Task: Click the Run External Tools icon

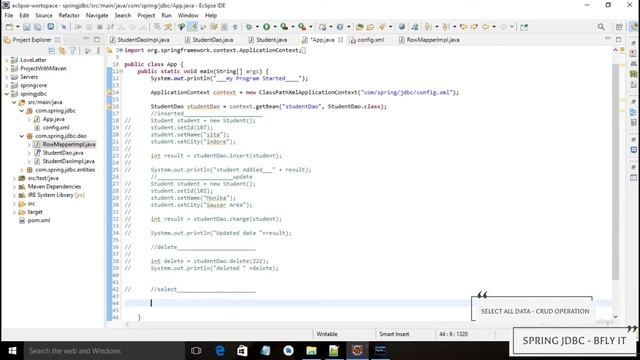Action: [302, 27]
